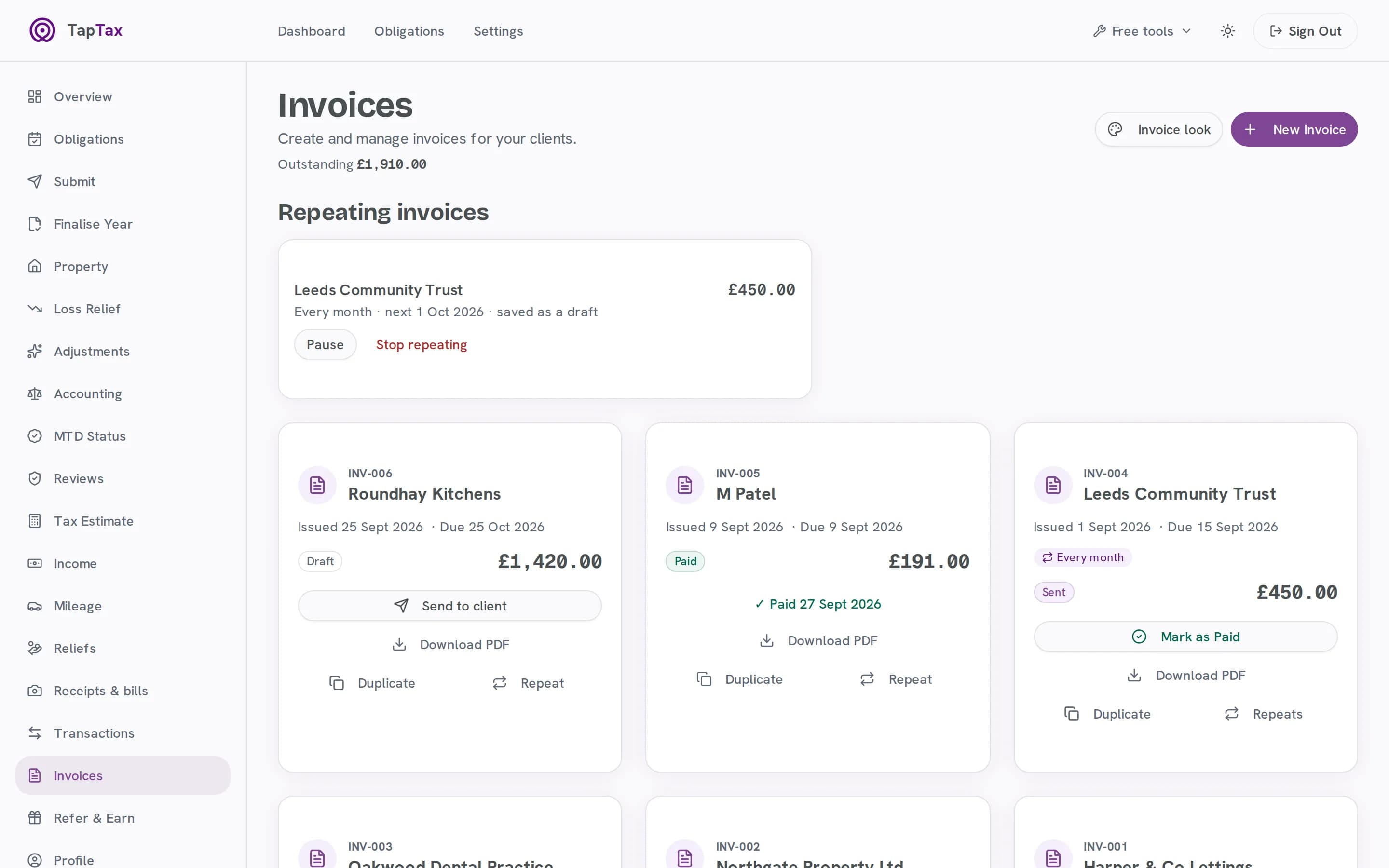1389x868 pixels.
Task: Open the Settings top nav item
Action: [498, 31]
